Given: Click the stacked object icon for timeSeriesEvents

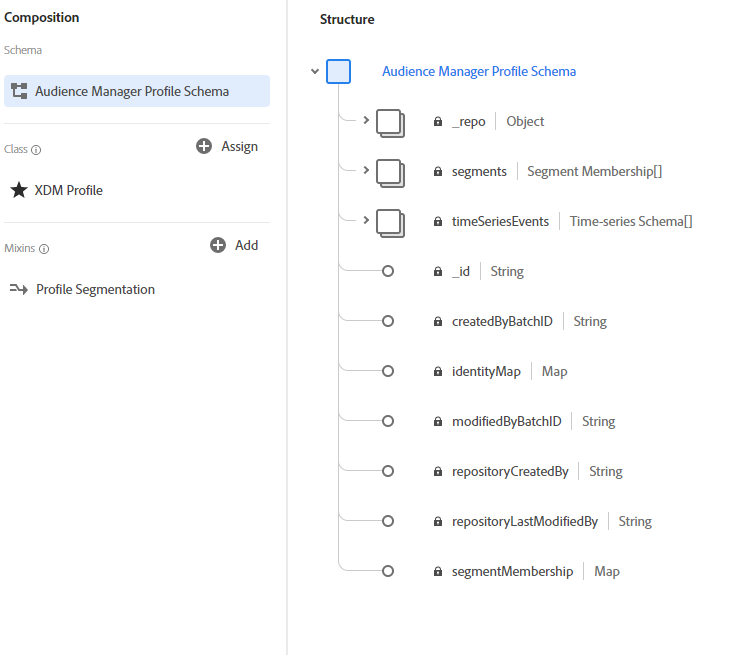Looking at the screenshot, I should pyautogui.click(x=390, y=222).
